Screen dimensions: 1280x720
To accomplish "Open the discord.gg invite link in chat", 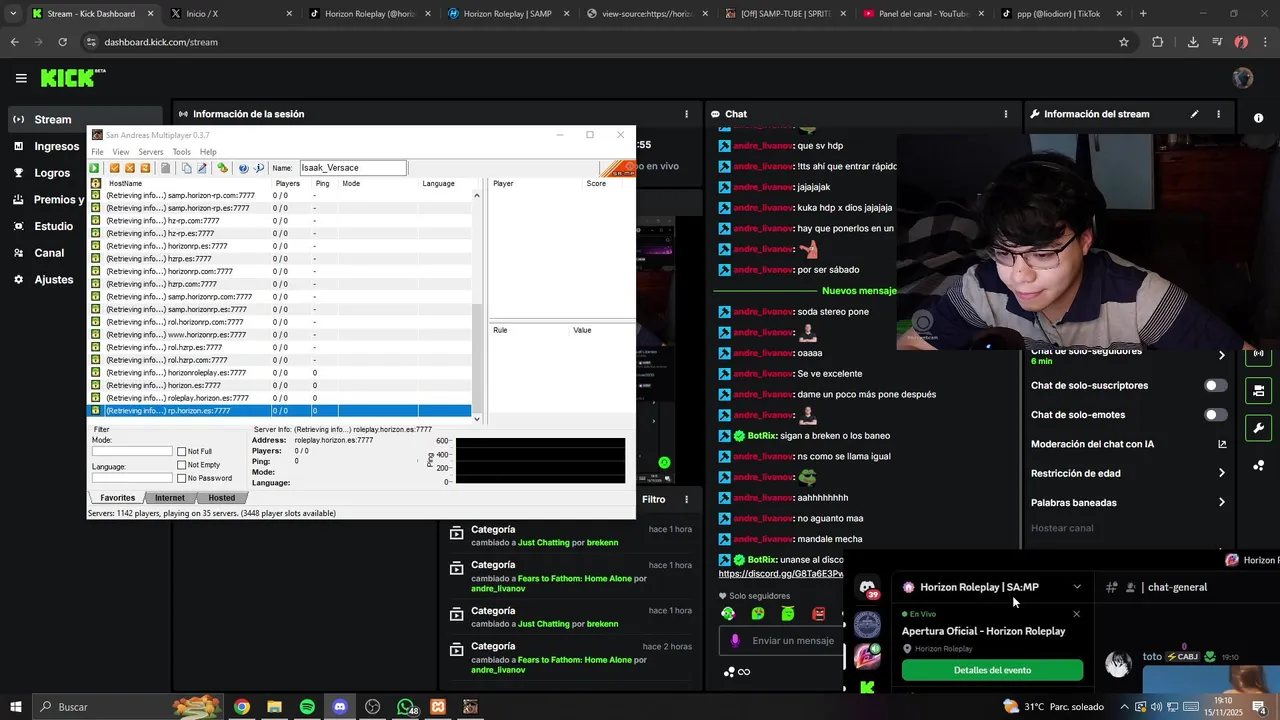I will tap(781, 574).
